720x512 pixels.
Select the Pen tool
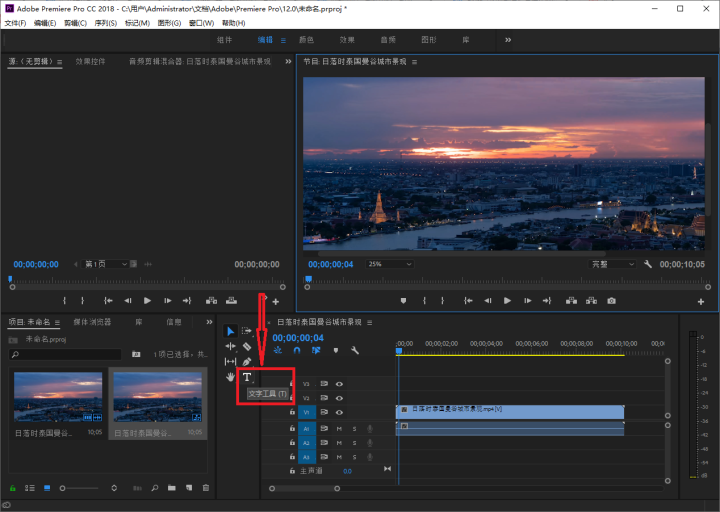(x=247, y=362)
